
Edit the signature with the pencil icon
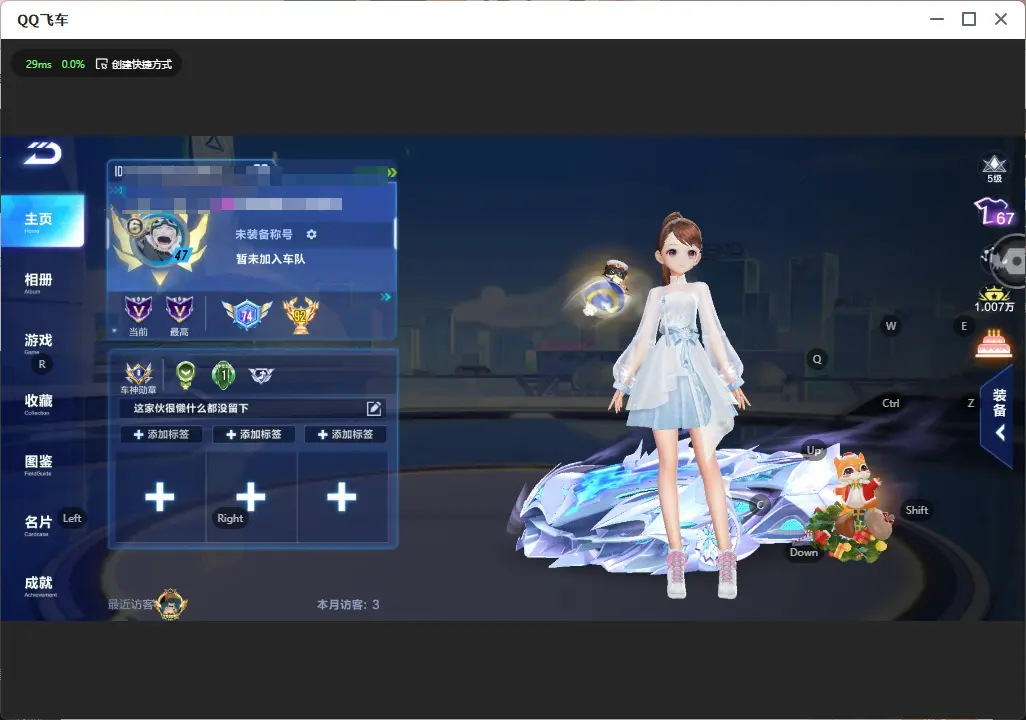click(x=374, y=408)
